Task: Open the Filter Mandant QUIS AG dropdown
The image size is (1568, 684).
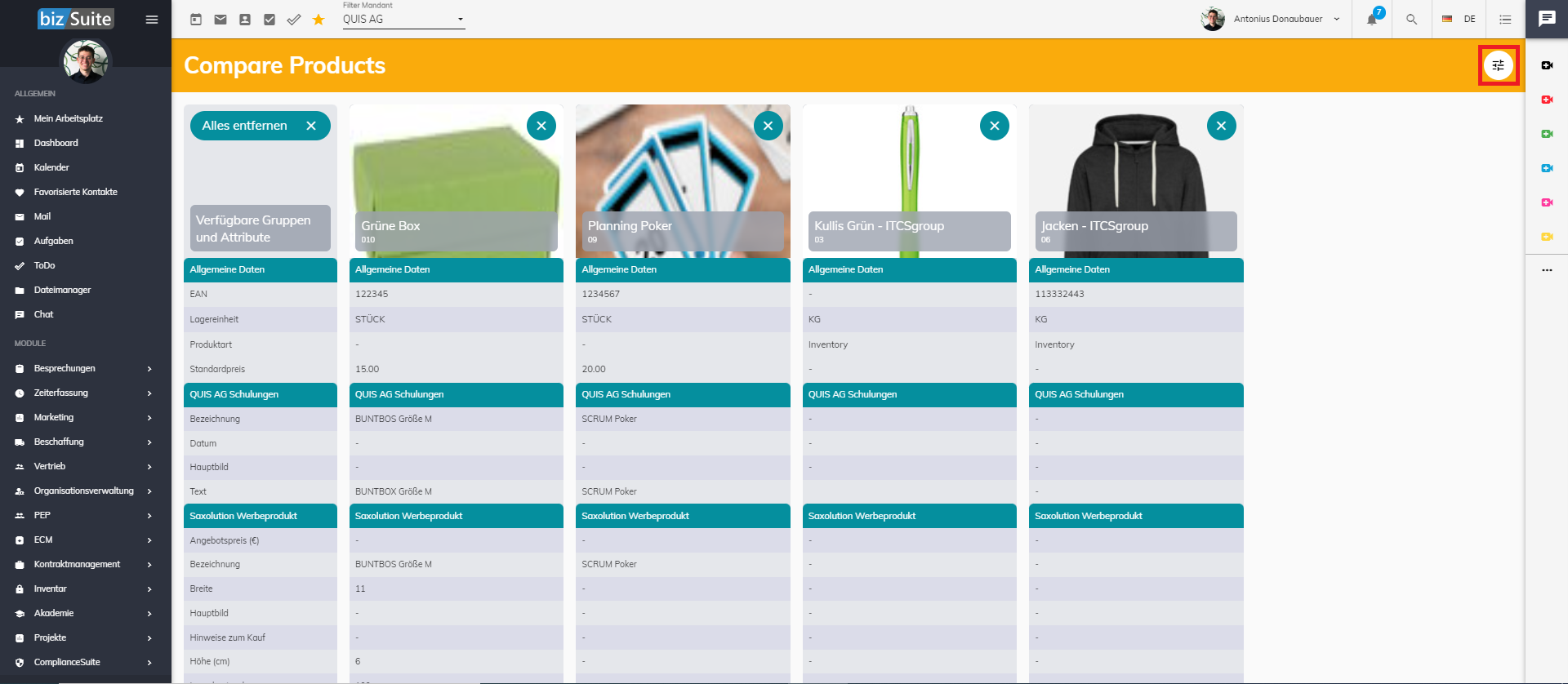Action: tap(403, 19)
